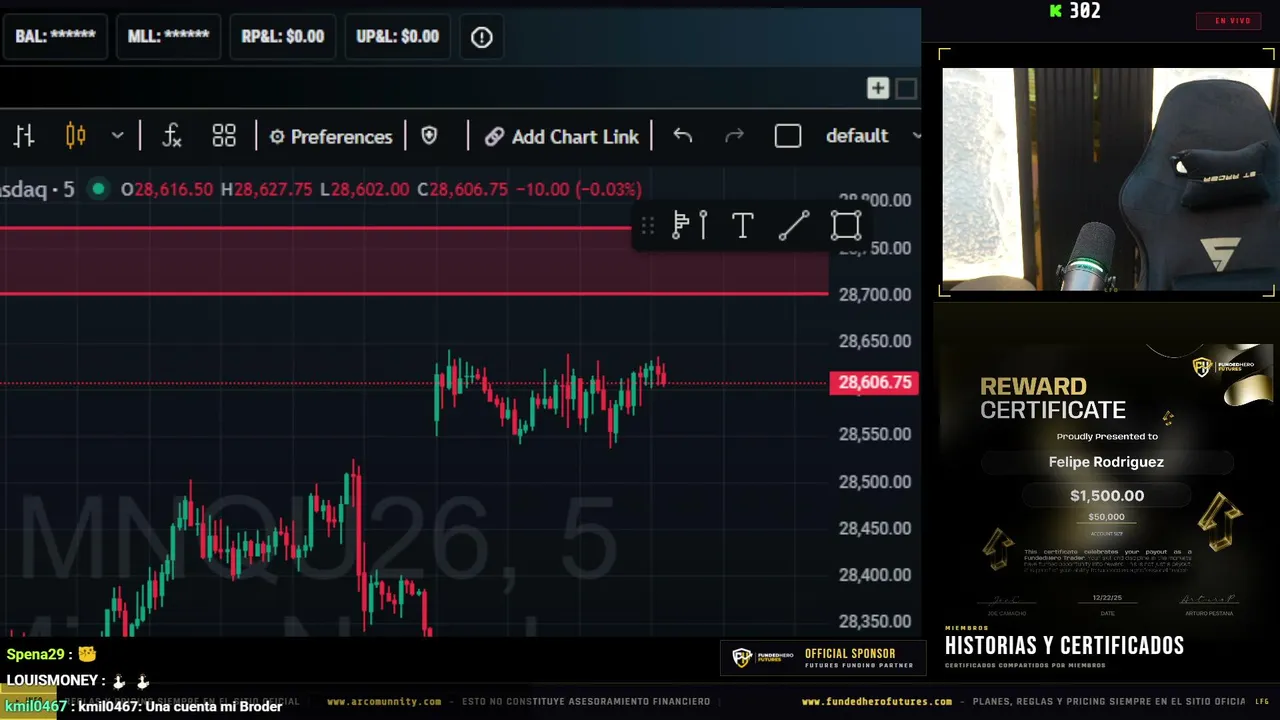
Task: Click the -10.00 (-0.03%) change text
Action: [x=579, y=189]
